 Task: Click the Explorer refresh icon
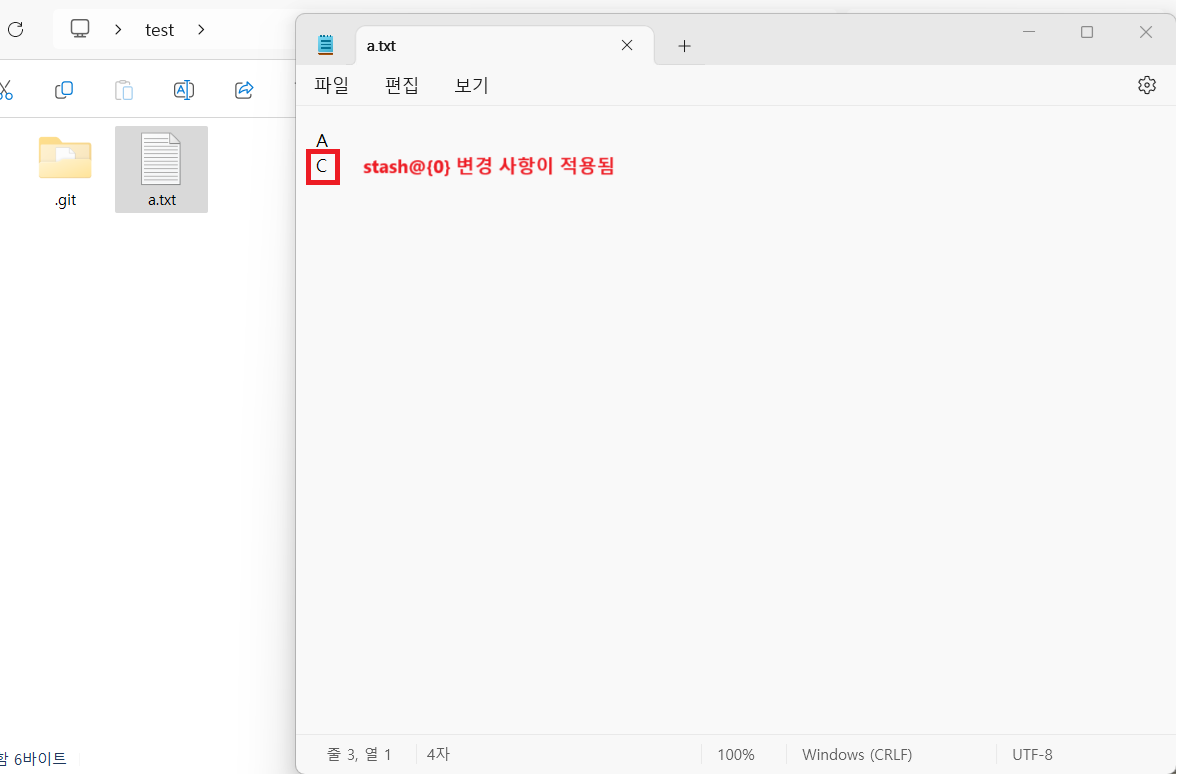coord(16,29)
